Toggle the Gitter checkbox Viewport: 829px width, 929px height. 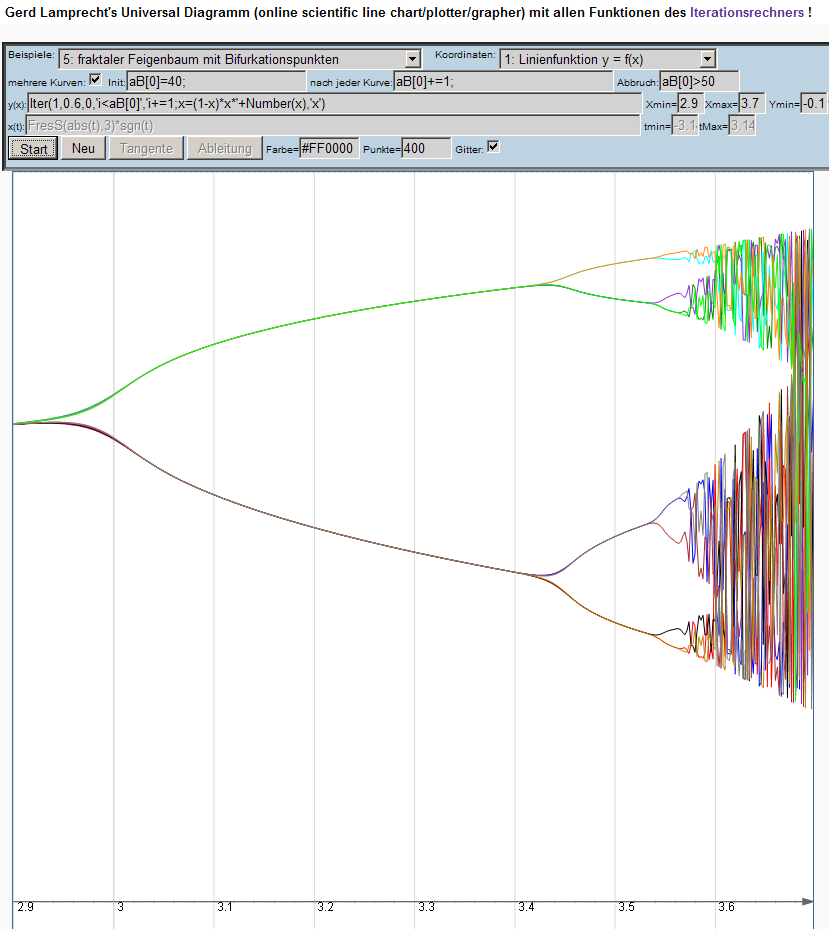click(x=493, y=146)
